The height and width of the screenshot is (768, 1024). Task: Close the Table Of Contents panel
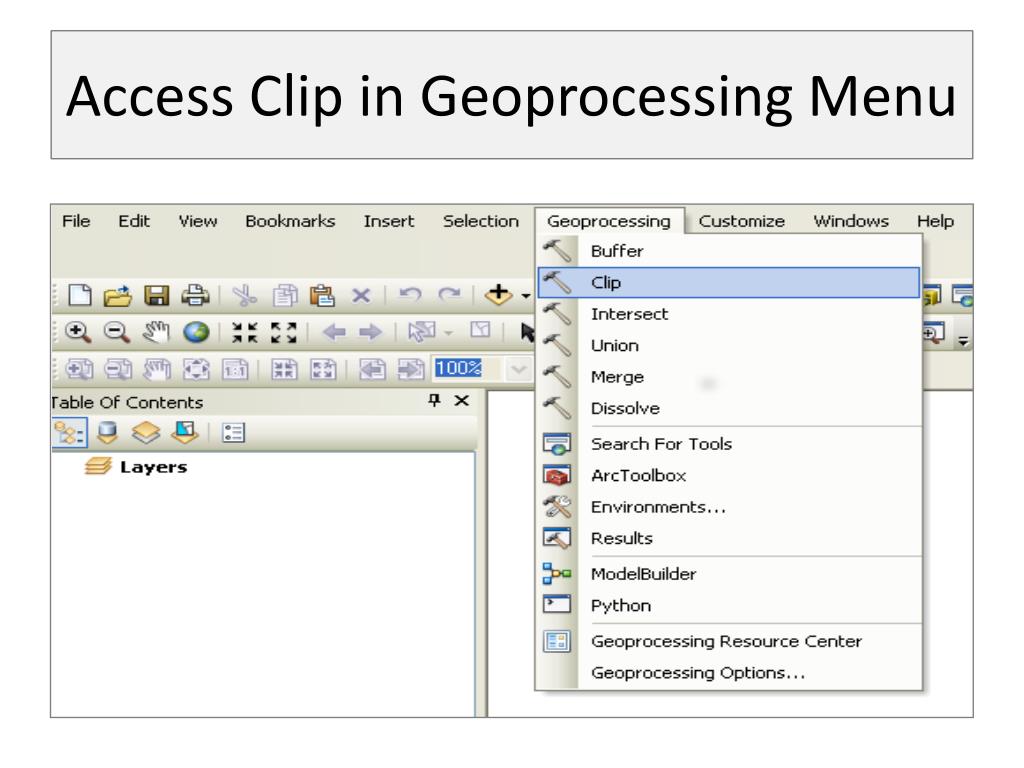point(462,400)
